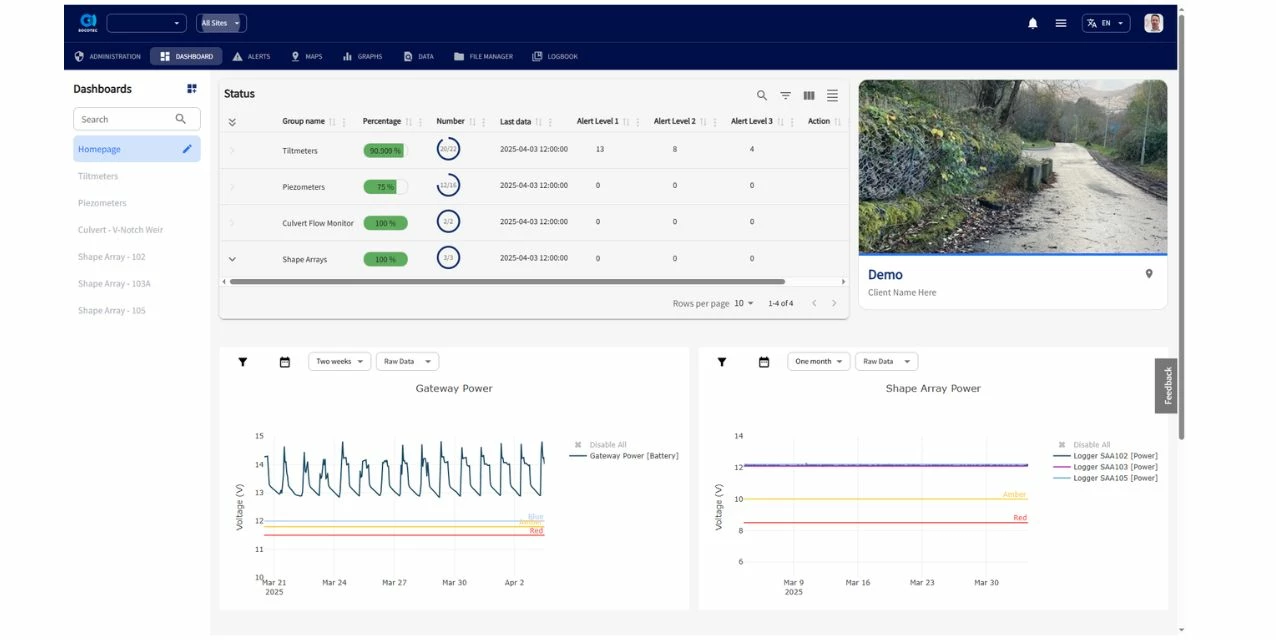Open the All Sites dropdown
This screenshot has width=1276, height=640.
(x=221, y=23)
